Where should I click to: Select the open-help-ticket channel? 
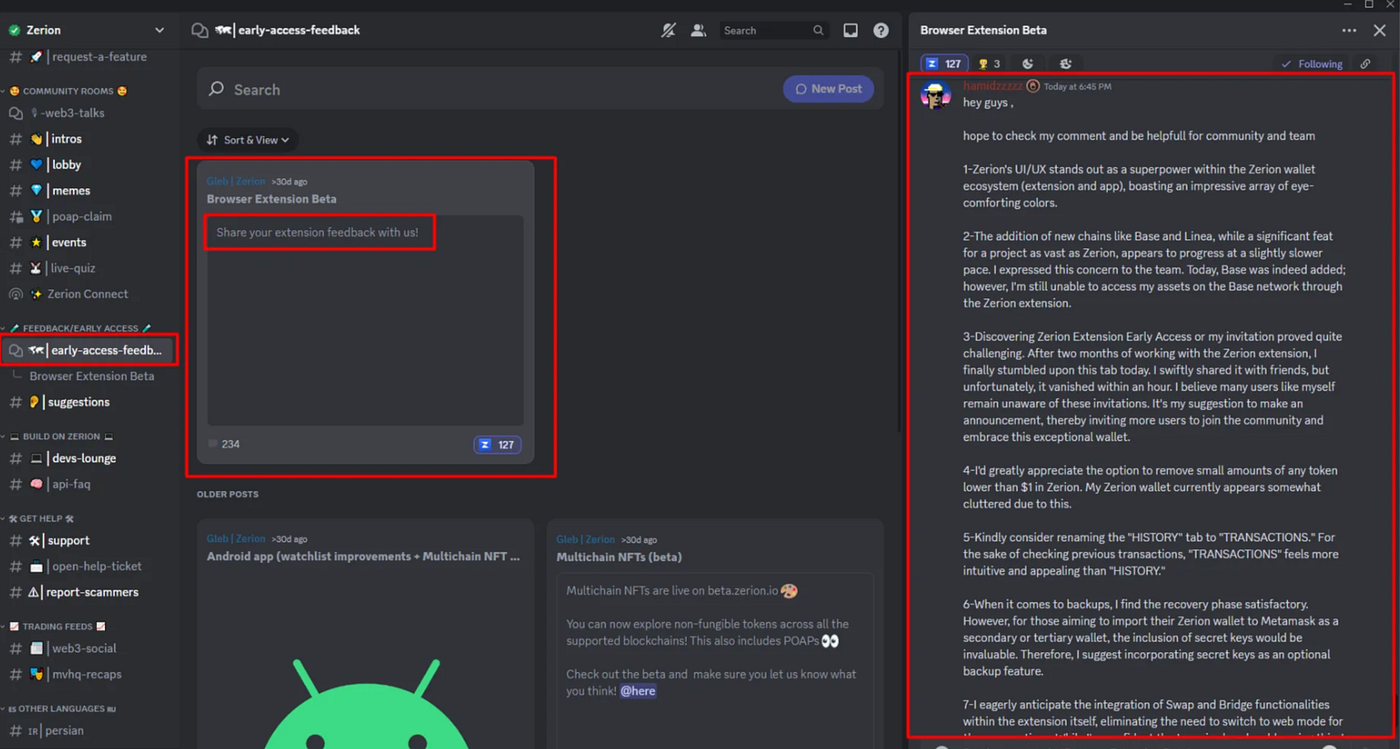[x=89, y=567]
